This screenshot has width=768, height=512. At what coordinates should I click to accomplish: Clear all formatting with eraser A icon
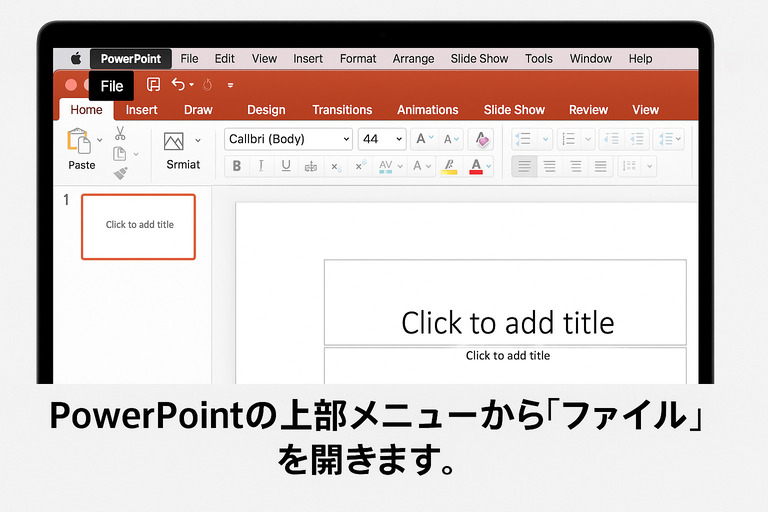click(x=481, y=140)
